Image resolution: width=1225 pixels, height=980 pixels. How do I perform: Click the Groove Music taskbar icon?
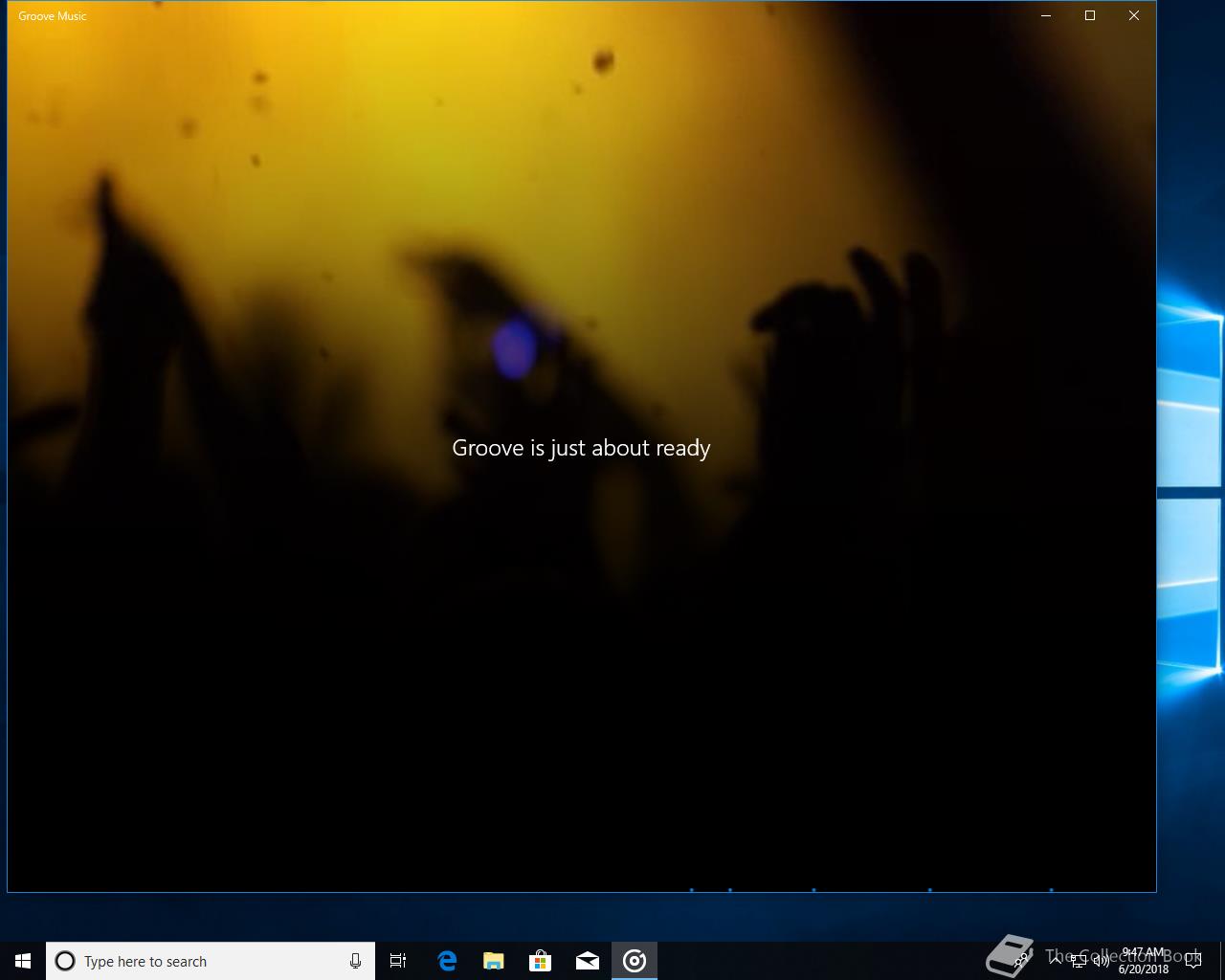pos(635,961)
